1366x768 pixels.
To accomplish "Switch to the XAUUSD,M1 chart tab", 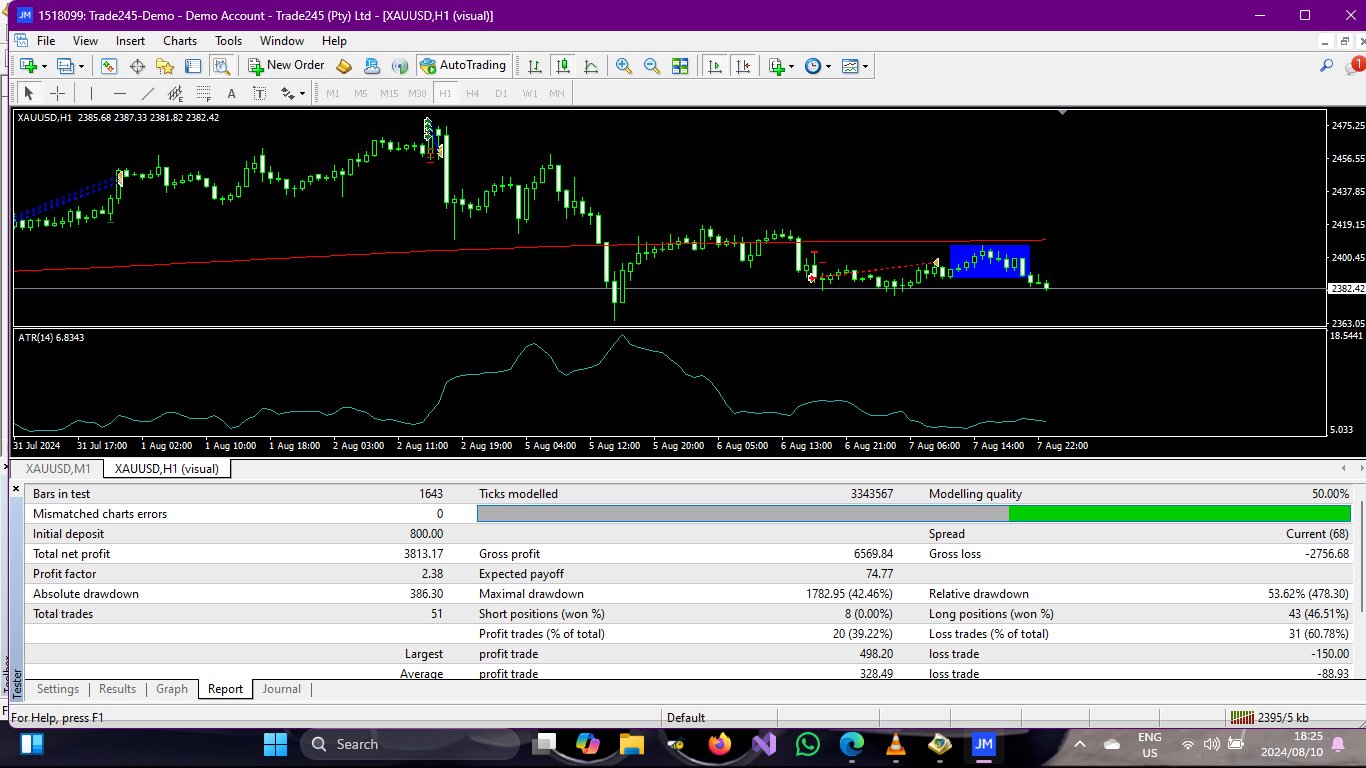I will (x=58, y=468).
